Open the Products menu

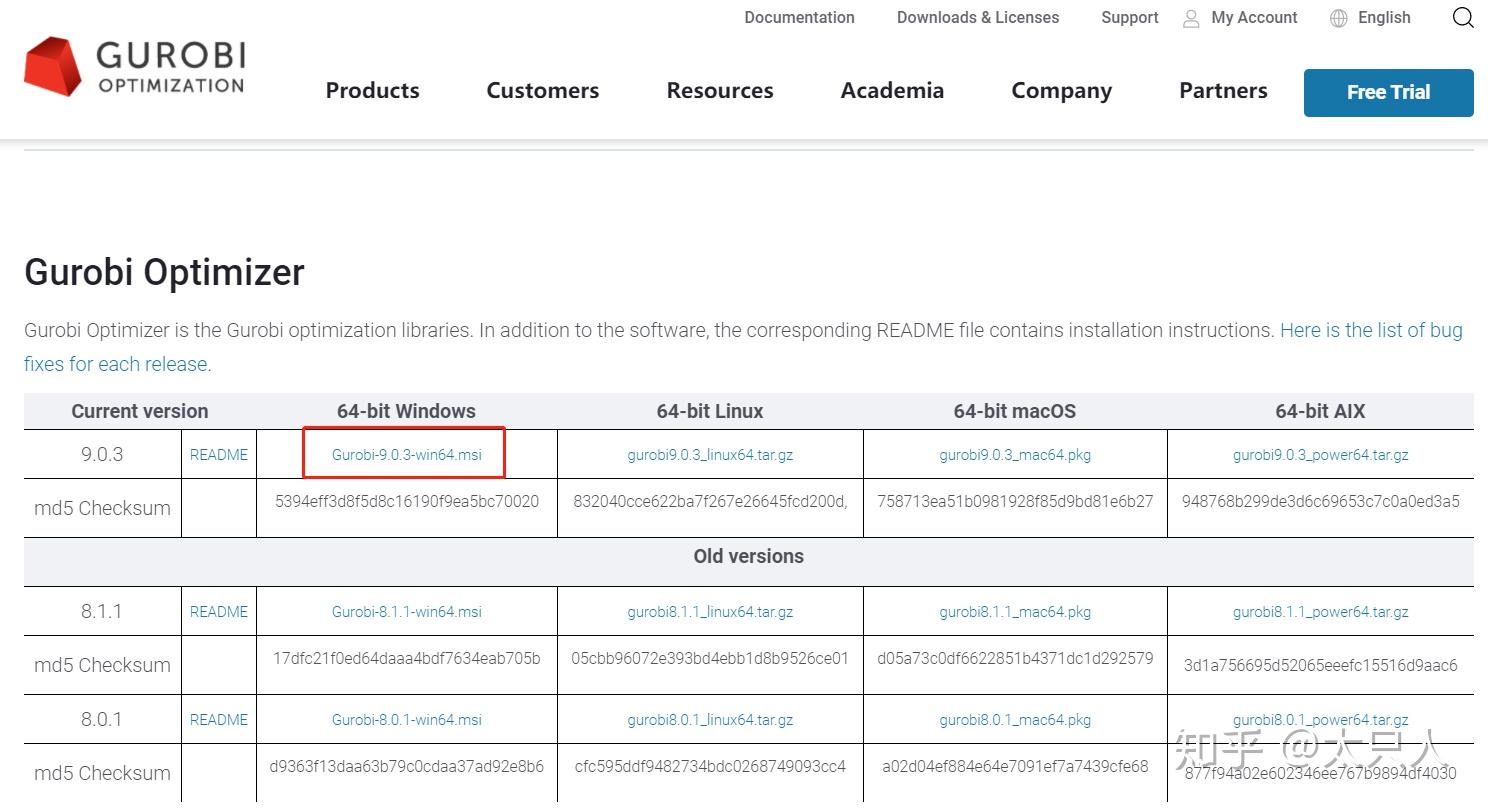(x=372, y=90)
